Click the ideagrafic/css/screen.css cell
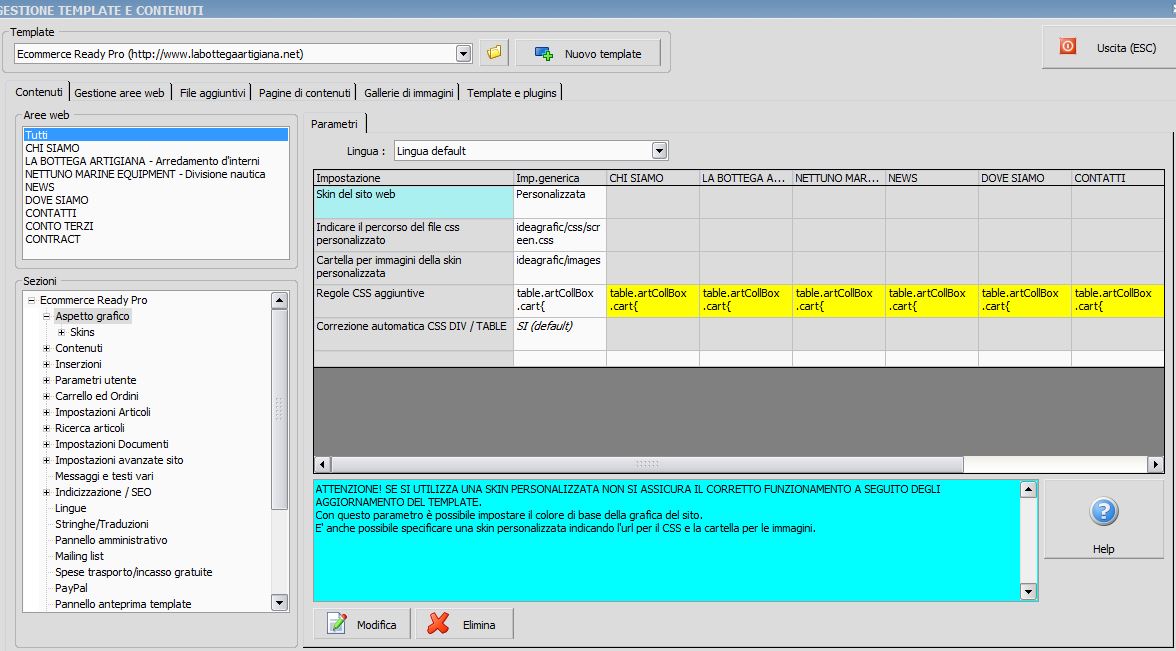The width and height of the screenshot is (1176, 651). pyautogui.click(x=560, y=236)
